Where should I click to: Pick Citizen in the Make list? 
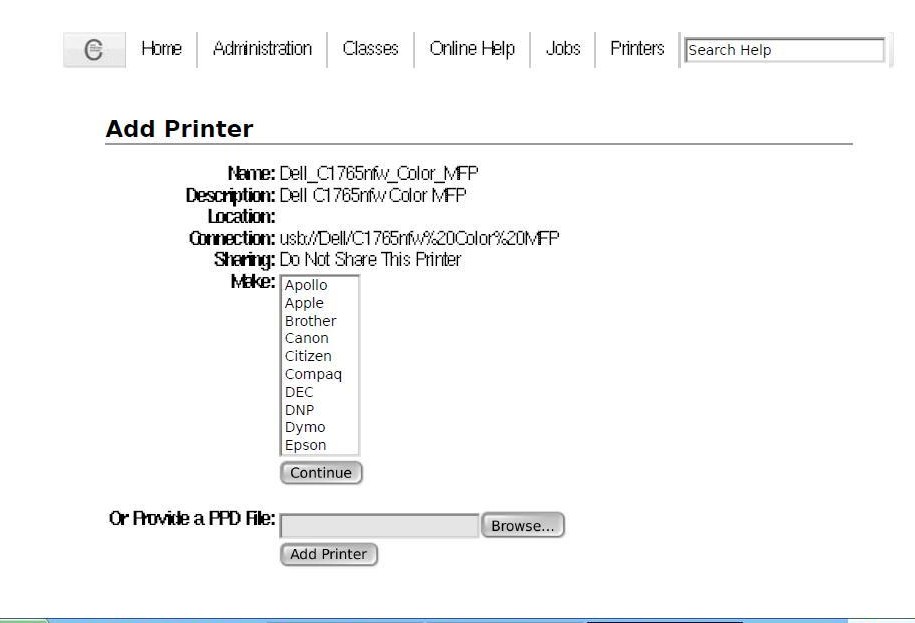click(320, 356)
